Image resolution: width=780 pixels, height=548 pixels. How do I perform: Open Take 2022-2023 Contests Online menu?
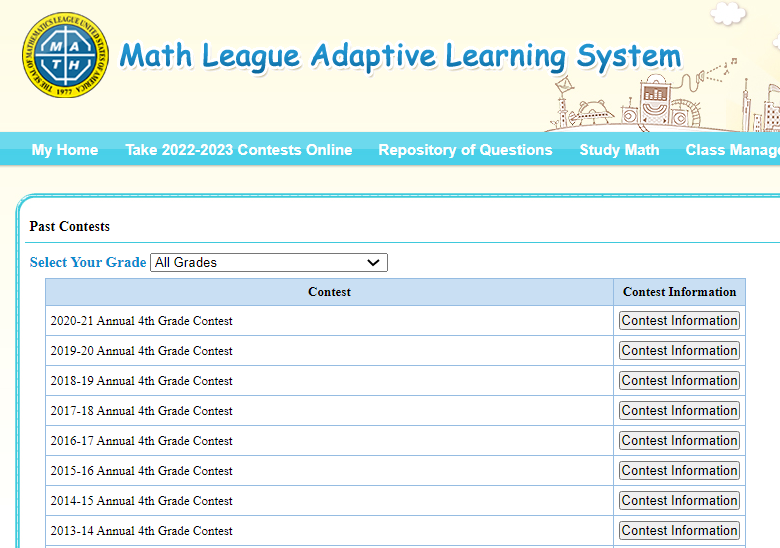pos(239,150)
